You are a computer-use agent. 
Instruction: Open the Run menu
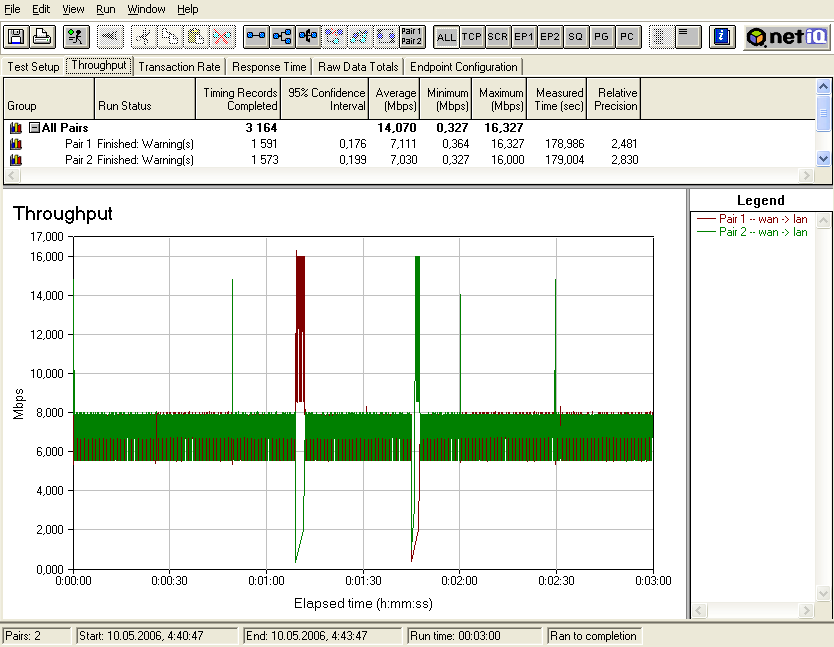[106, 9]
